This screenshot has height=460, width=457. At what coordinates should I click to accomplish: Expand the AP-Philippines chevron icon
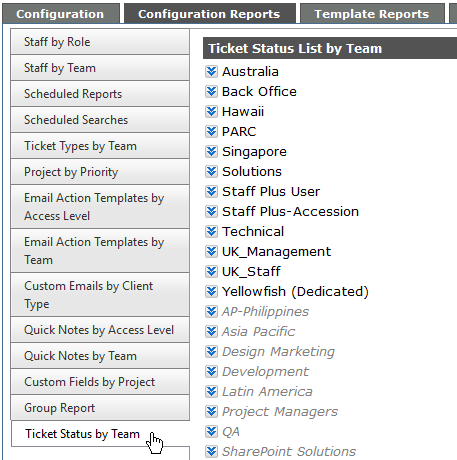[x=211, y=311]
